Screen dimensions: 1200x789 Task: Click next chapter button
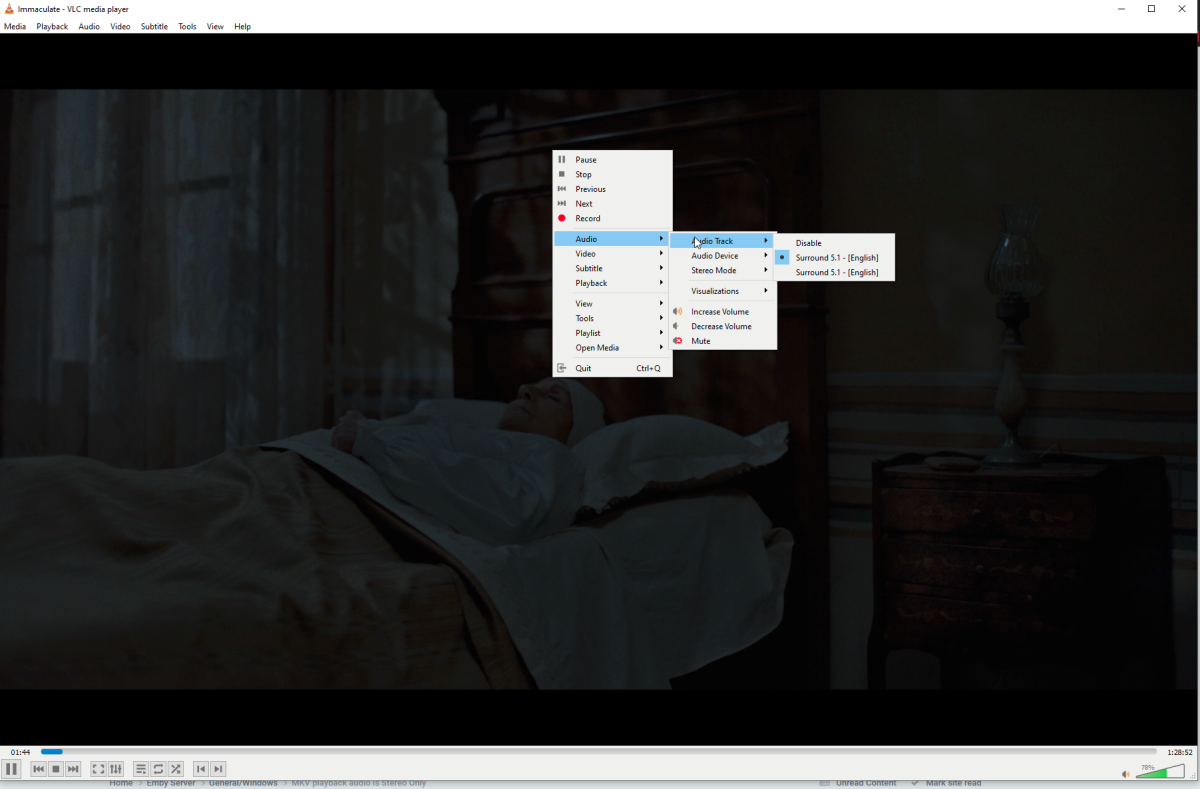click(x=218, y=769)
